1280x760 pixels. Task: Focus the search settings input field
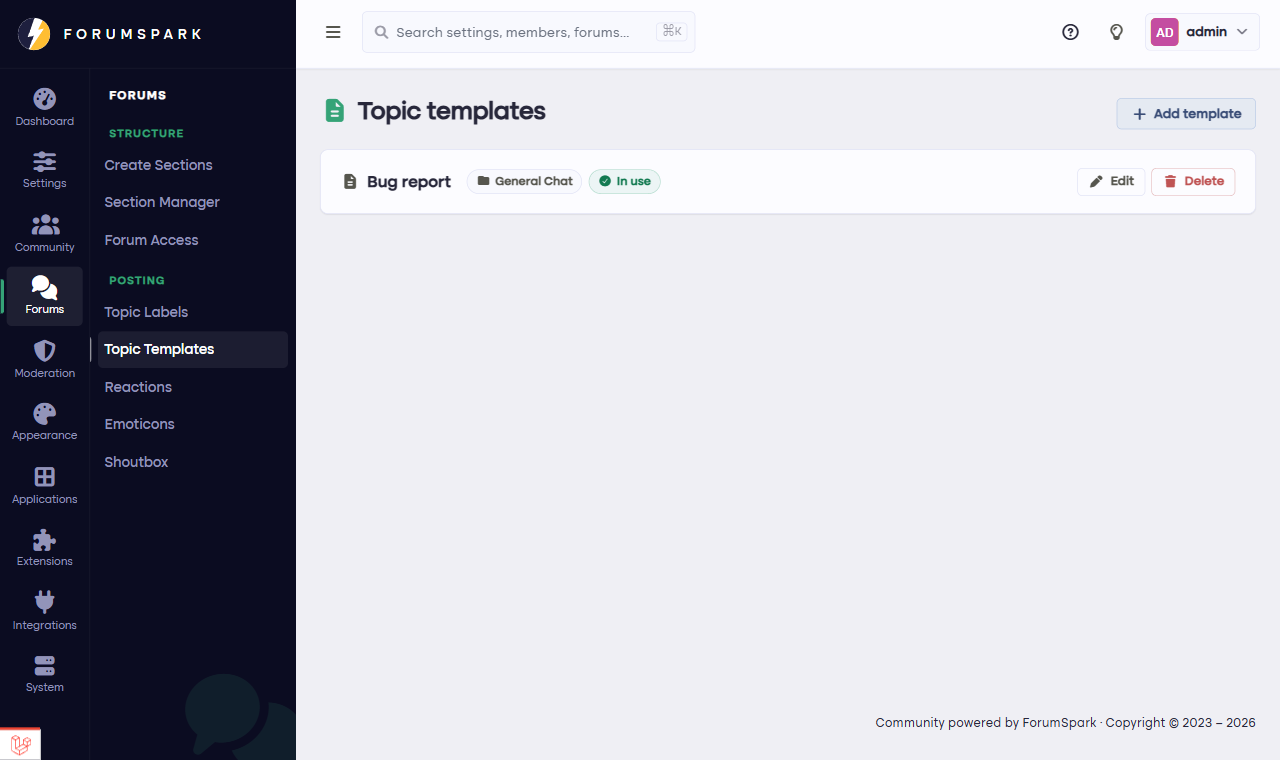[528, 32]
